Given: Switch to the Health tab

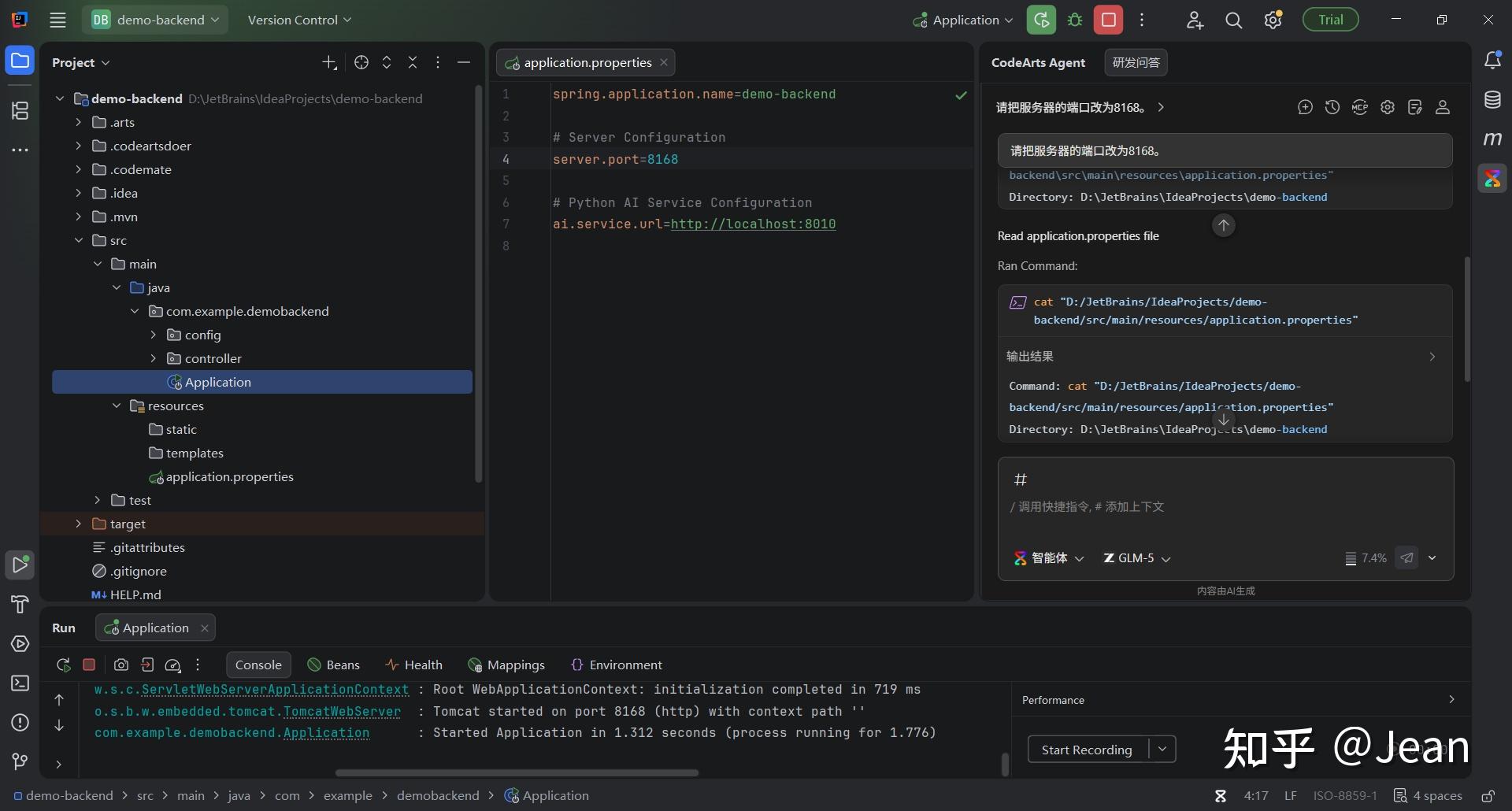Looking at the screenshot, I should pos(413,665).
